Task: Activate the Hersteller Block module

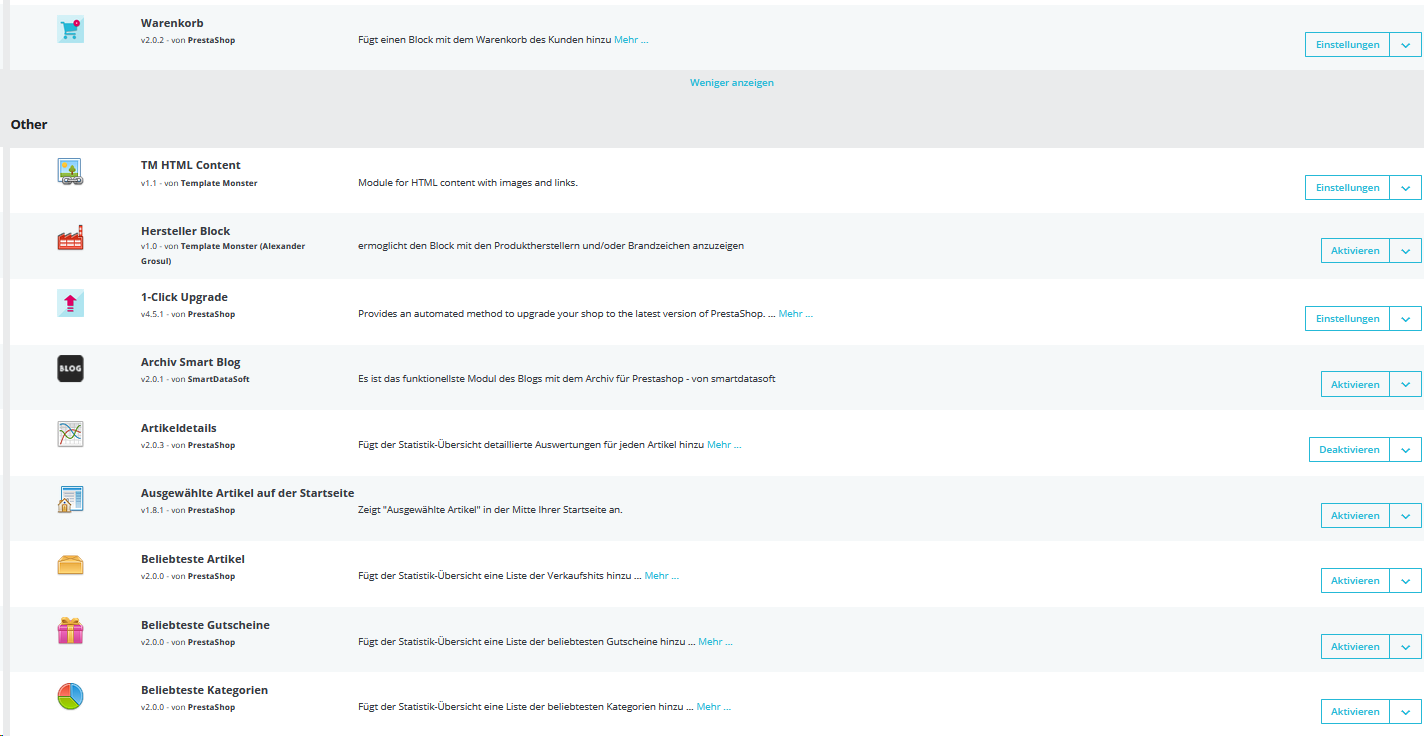Action: click(x=1355, y=250)
